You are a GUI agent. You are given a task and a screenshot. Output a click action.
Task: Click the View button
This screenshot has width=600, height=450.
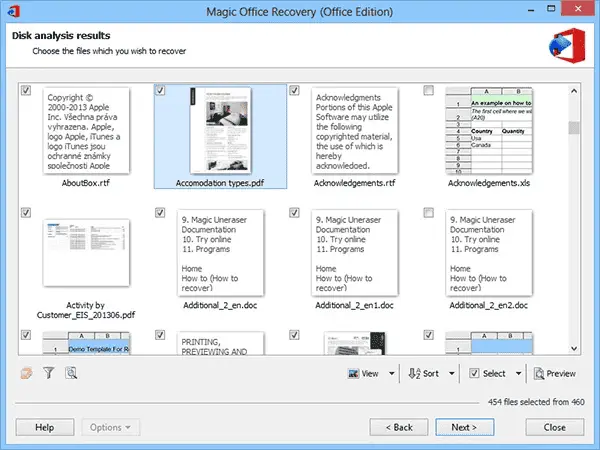(x=364, y=373)
